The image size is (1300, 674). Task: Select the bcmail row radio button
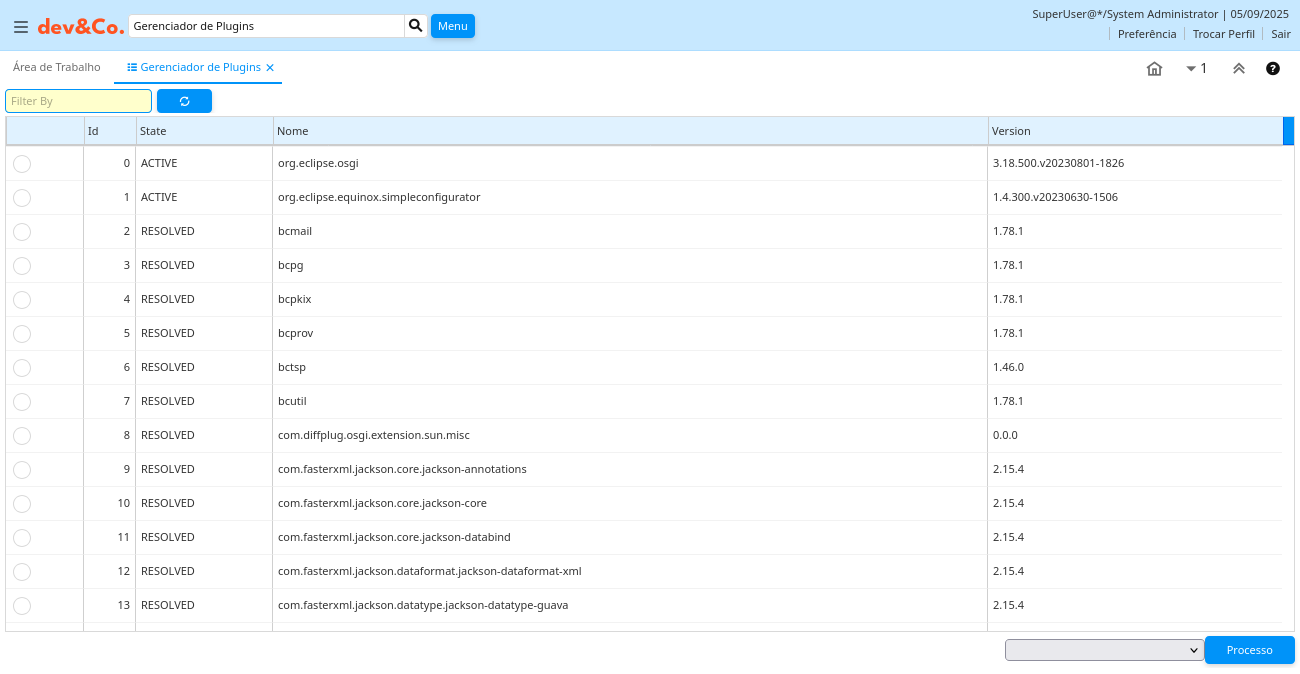(x=22, y=232)
